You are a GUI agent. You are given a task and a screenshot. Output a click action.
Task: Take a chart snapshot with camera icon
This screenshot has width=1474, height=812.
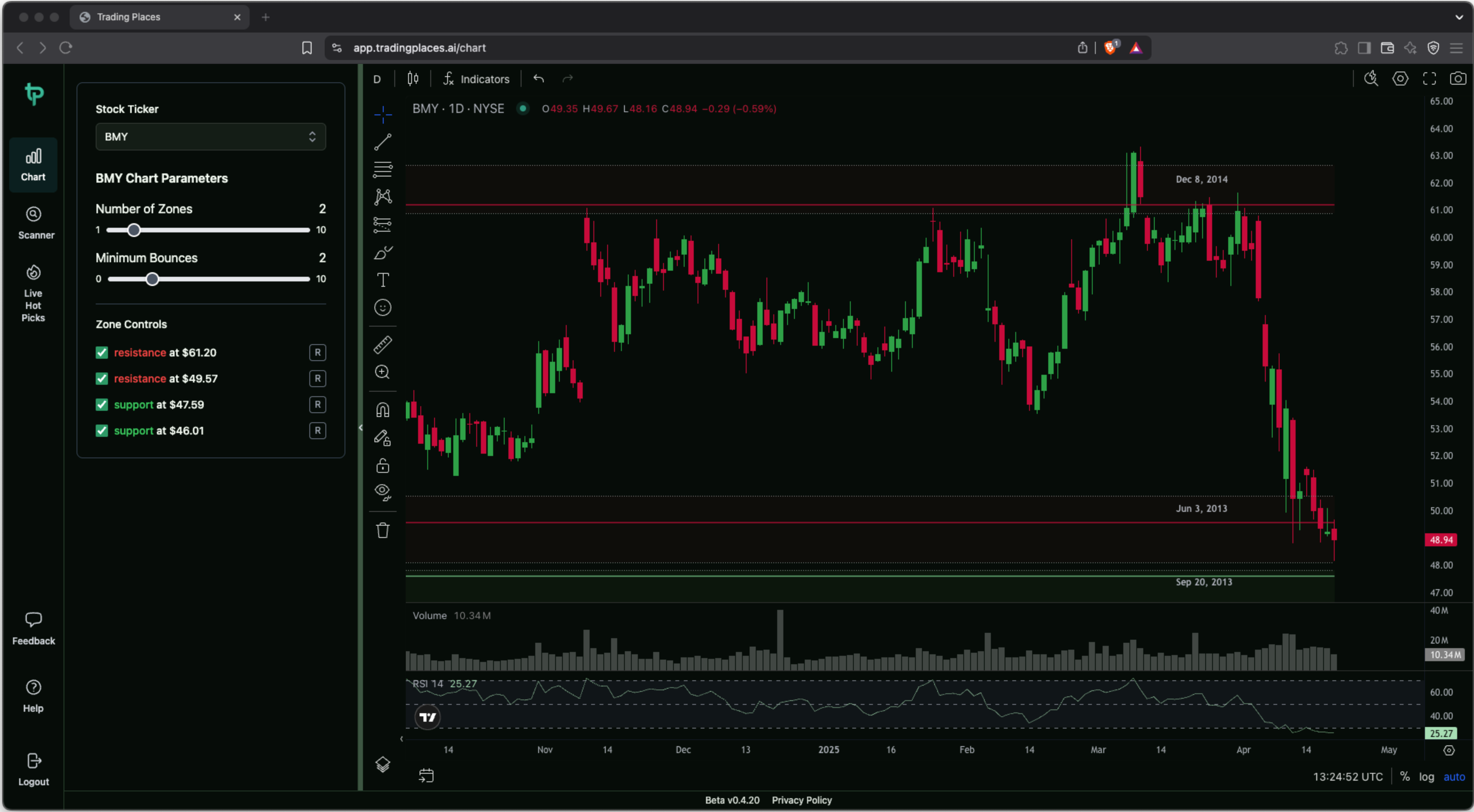tap(1458, 78)
